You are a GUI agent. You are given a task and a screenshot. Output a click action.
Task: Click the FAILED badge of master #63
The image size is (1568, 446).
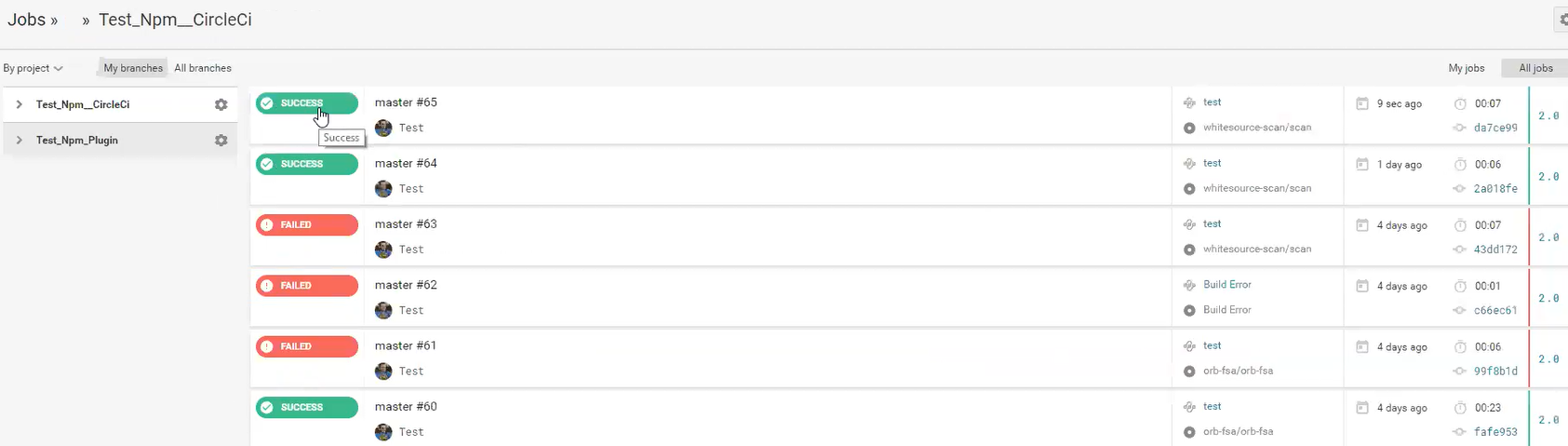point(306,224)
